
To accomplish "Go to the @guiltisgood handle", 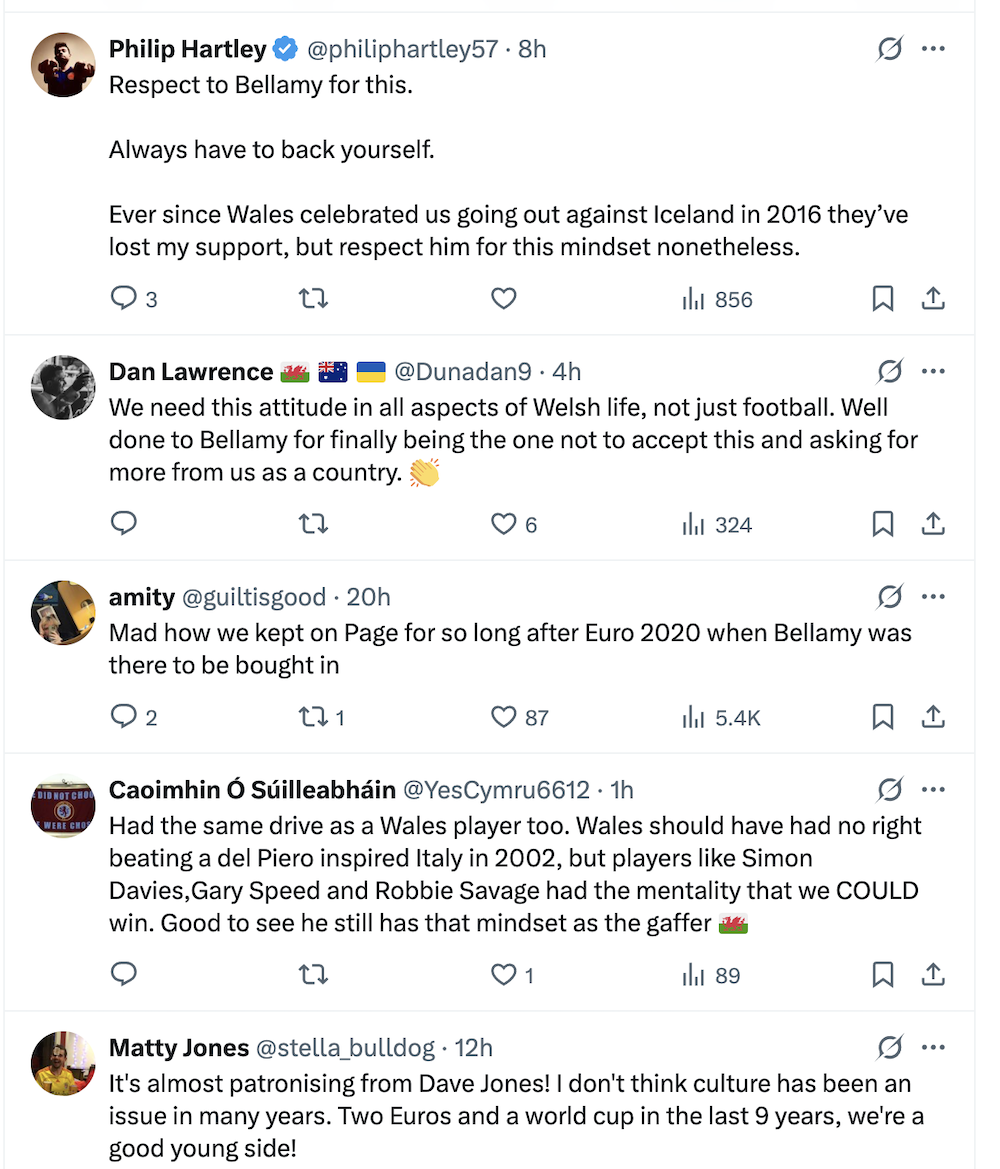I will pos(254,597).
